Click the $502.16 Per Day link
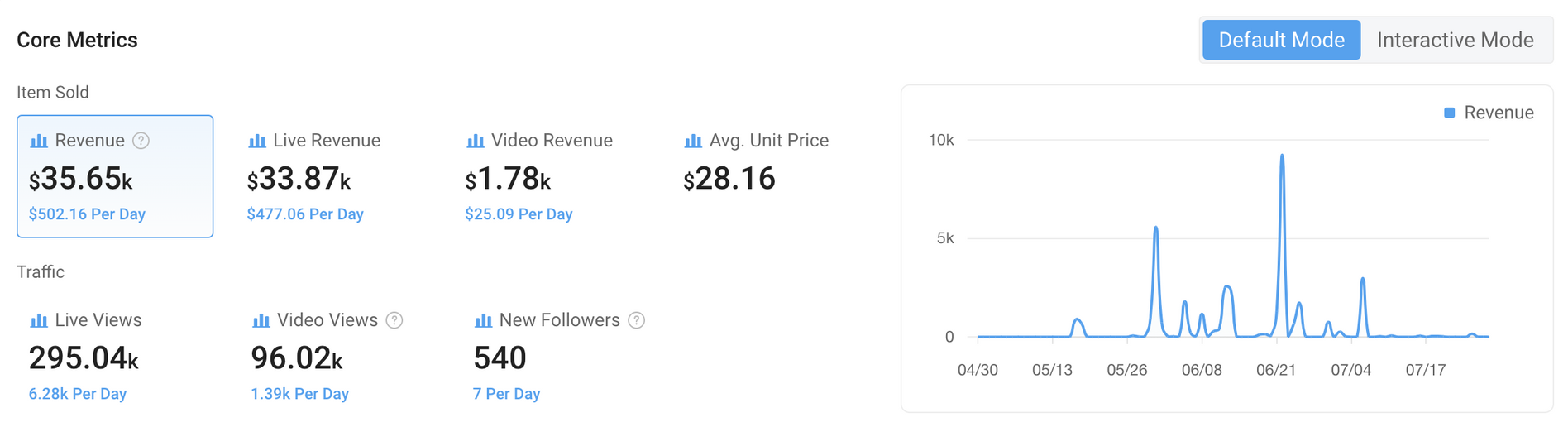Image resolution: width=1568 pixels, height=427 pixels. click(x=87, y=214)
